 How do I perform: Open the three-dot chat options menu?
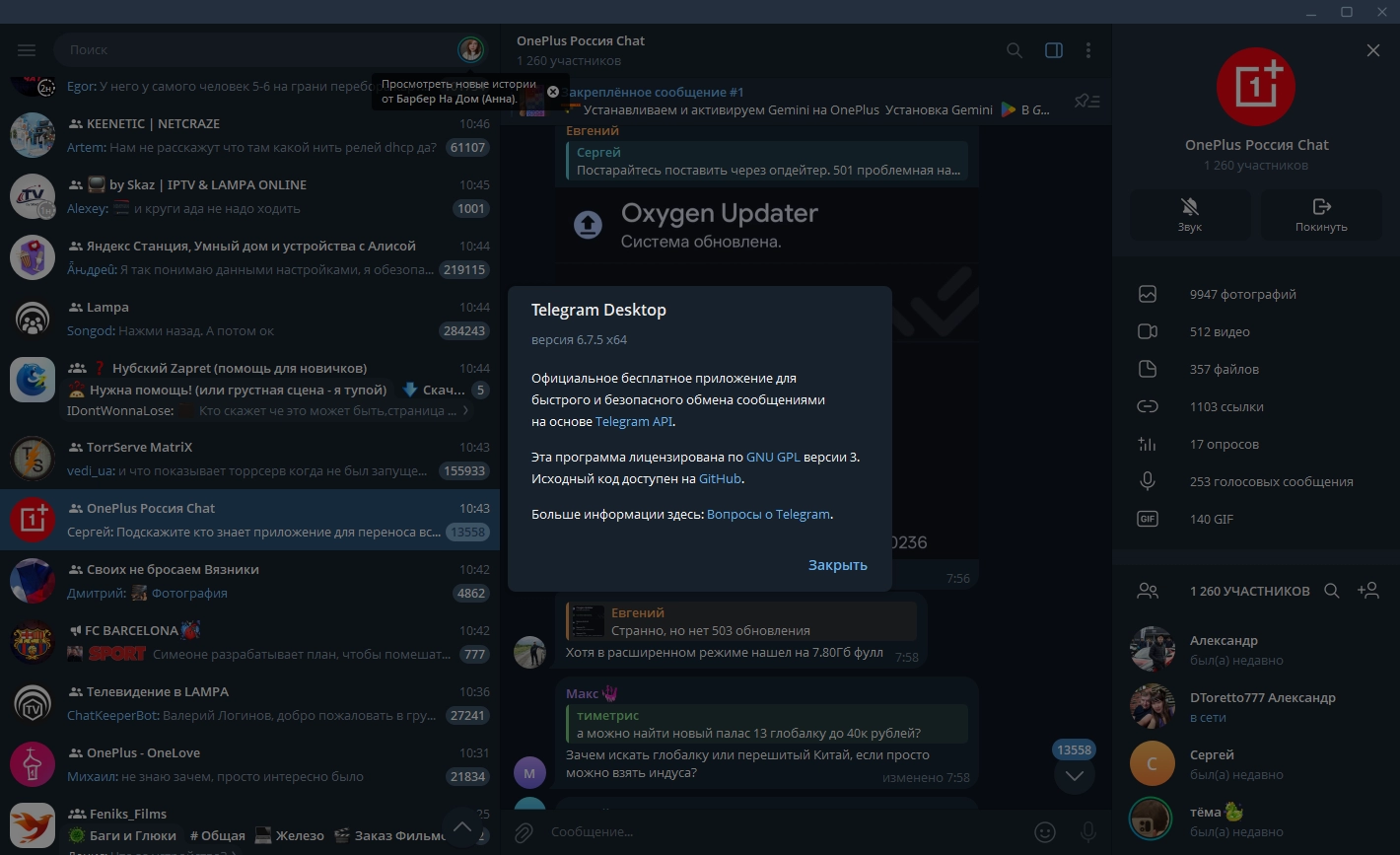(x=1088, y=50)
